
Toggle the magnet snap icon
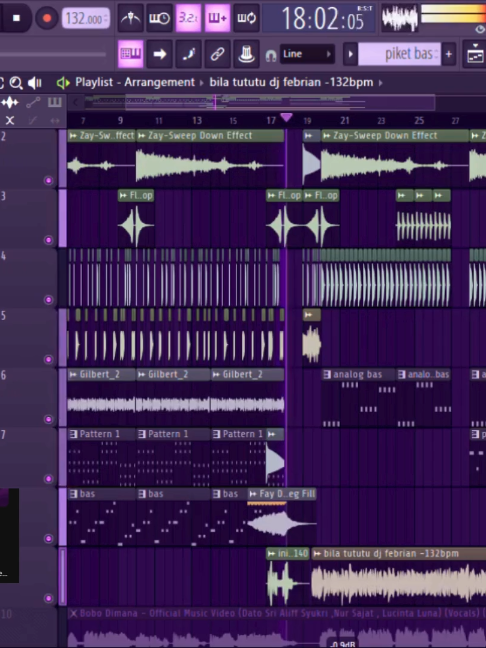[x=271, y=55]
